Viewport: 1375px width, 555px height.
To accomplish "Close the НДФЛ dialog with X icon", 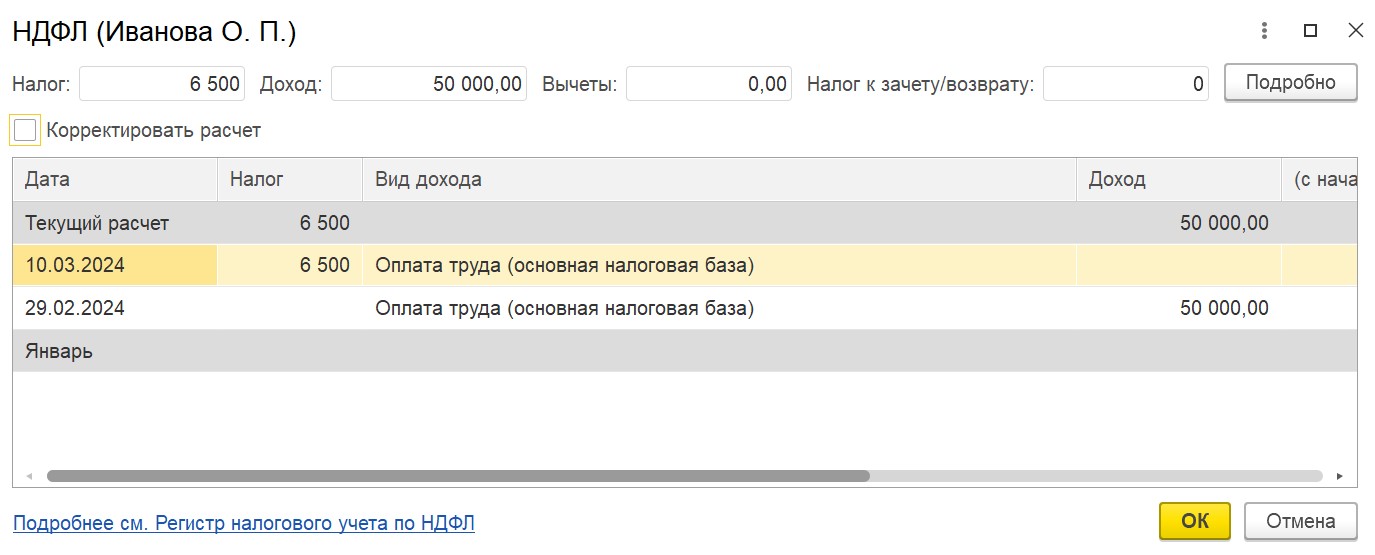I will [x=1355, y=30].
